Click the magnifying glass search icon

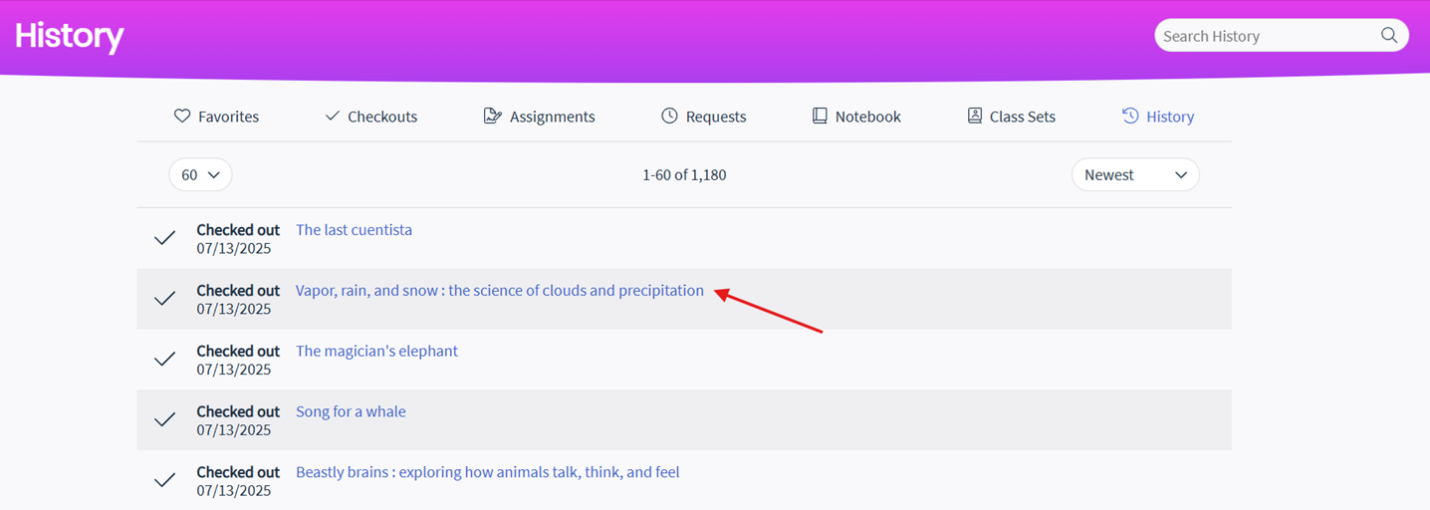(x=1389, y=35)
